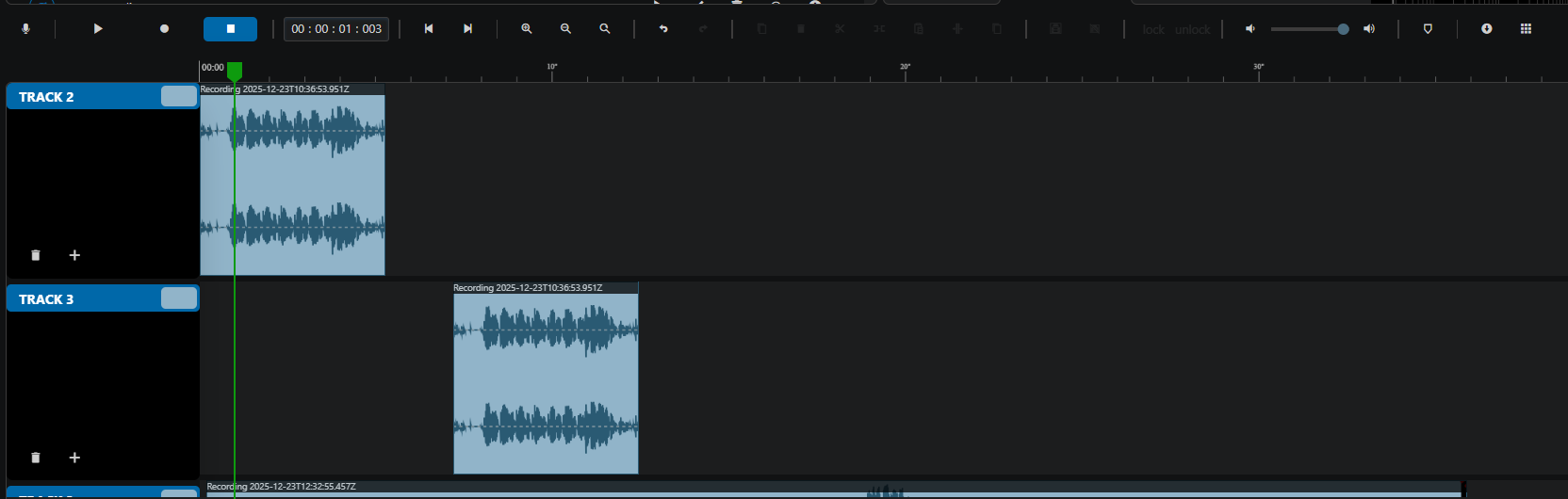
Task: Skip to start with the previous-marker icon
Action: (429, 29)
